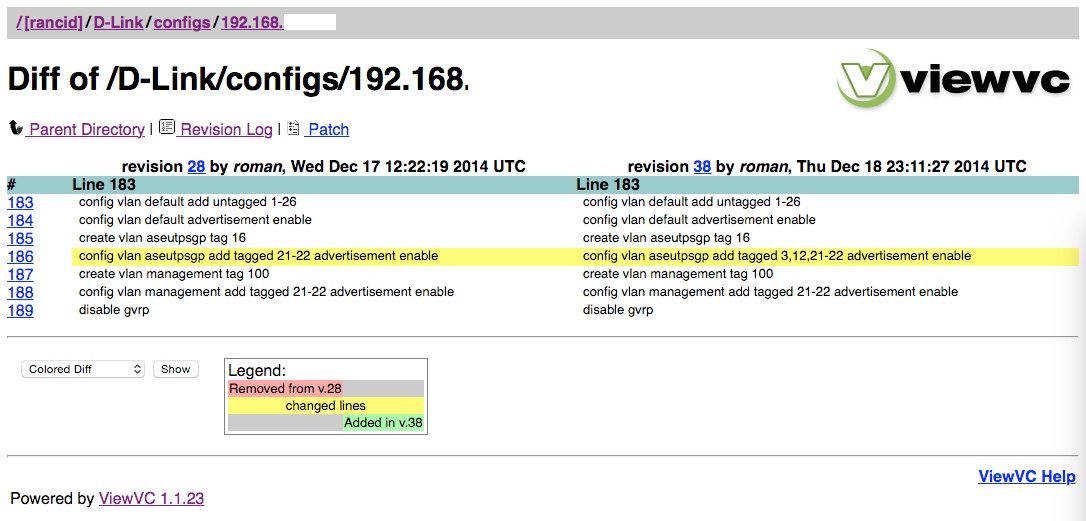Go to the [rancid] root breadcrumb
The image size is (1086, 521).
click(x=51, y=22)
